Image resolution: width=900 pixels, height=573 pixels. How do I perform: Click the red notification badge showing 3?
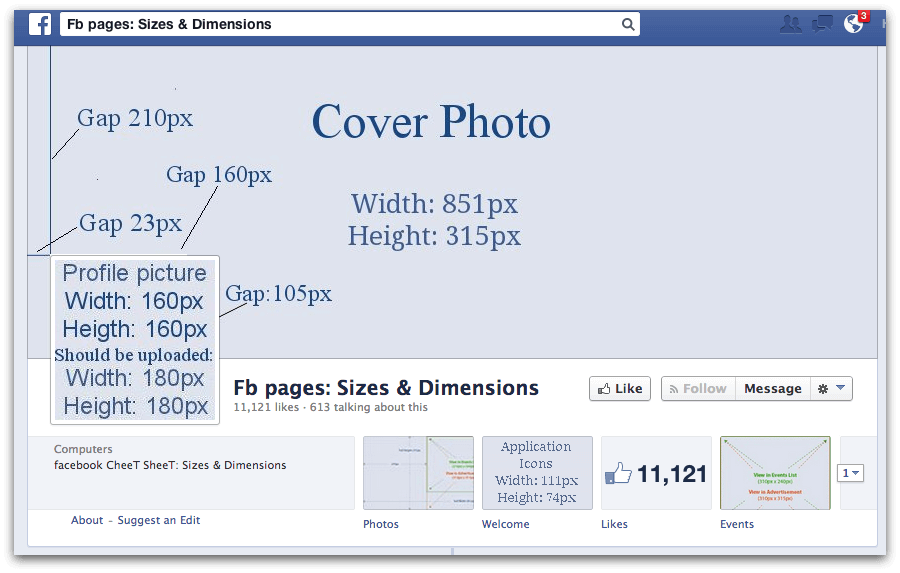(863, 16)
